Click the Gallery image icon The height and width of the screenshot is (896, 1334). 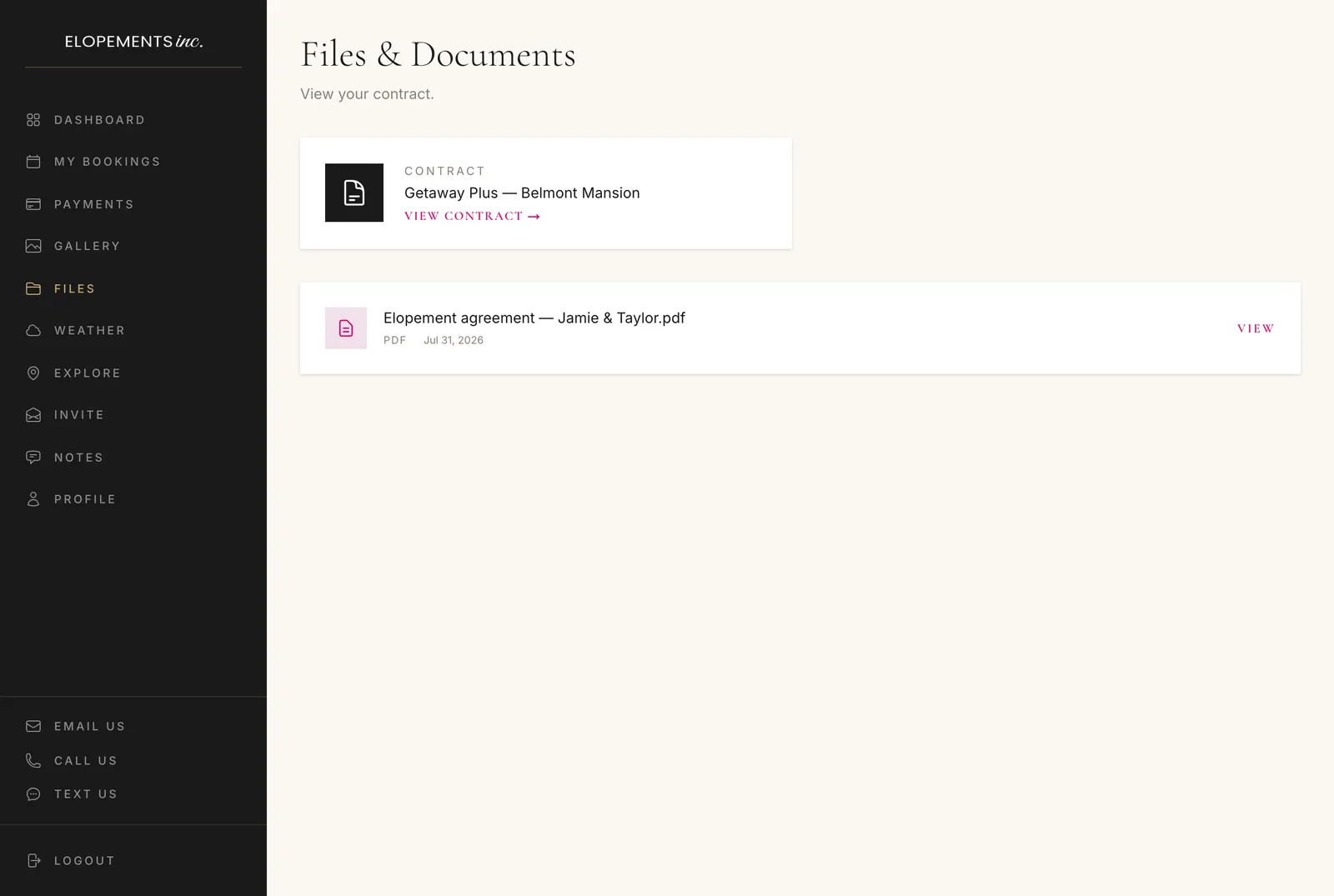[33, 246]
